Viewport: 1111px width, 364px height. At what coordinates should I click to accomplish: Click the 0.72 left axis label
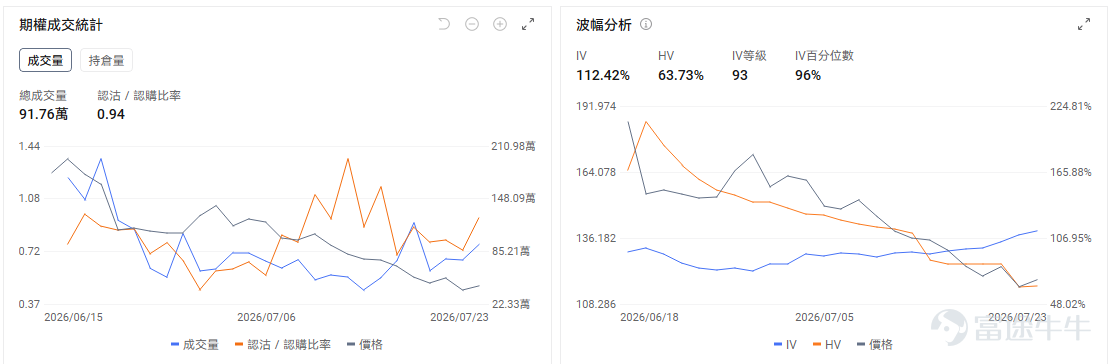coord(29,251)
